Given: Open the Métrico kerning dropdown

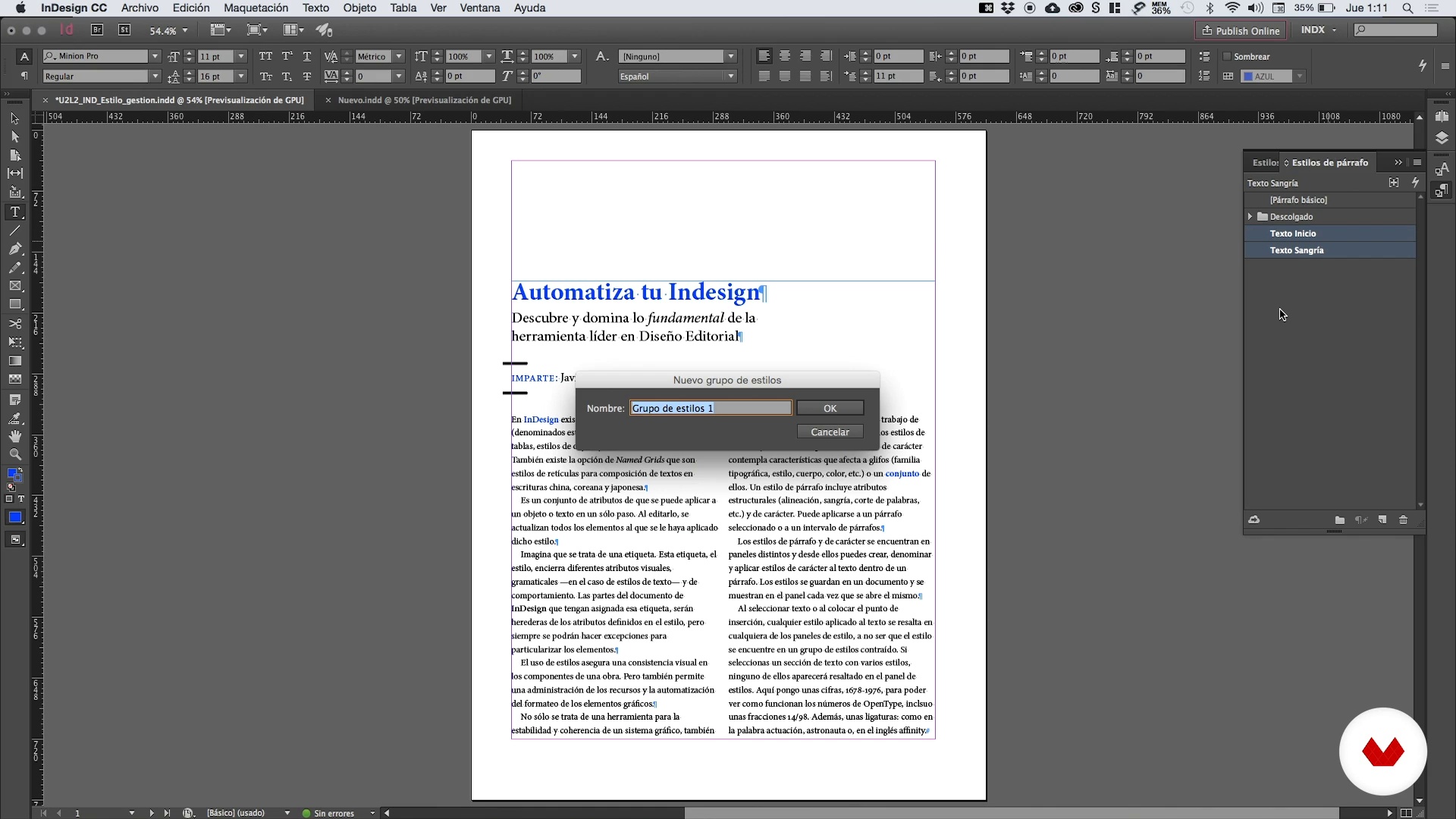Looking at the screenshot, I should tap(399, 56).
